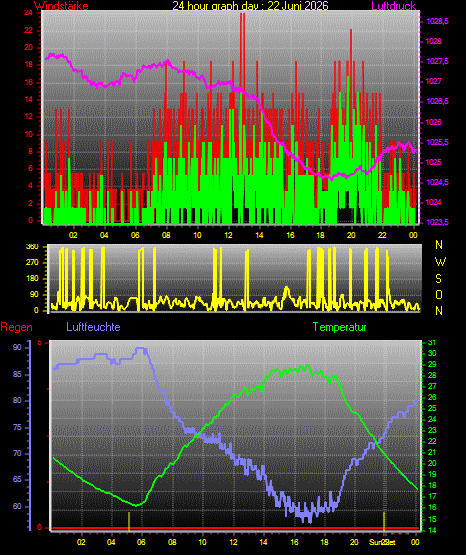Click the W wind direction label
Image resolution: width=466 pixels, height=555 pixels.
(440, 262)
